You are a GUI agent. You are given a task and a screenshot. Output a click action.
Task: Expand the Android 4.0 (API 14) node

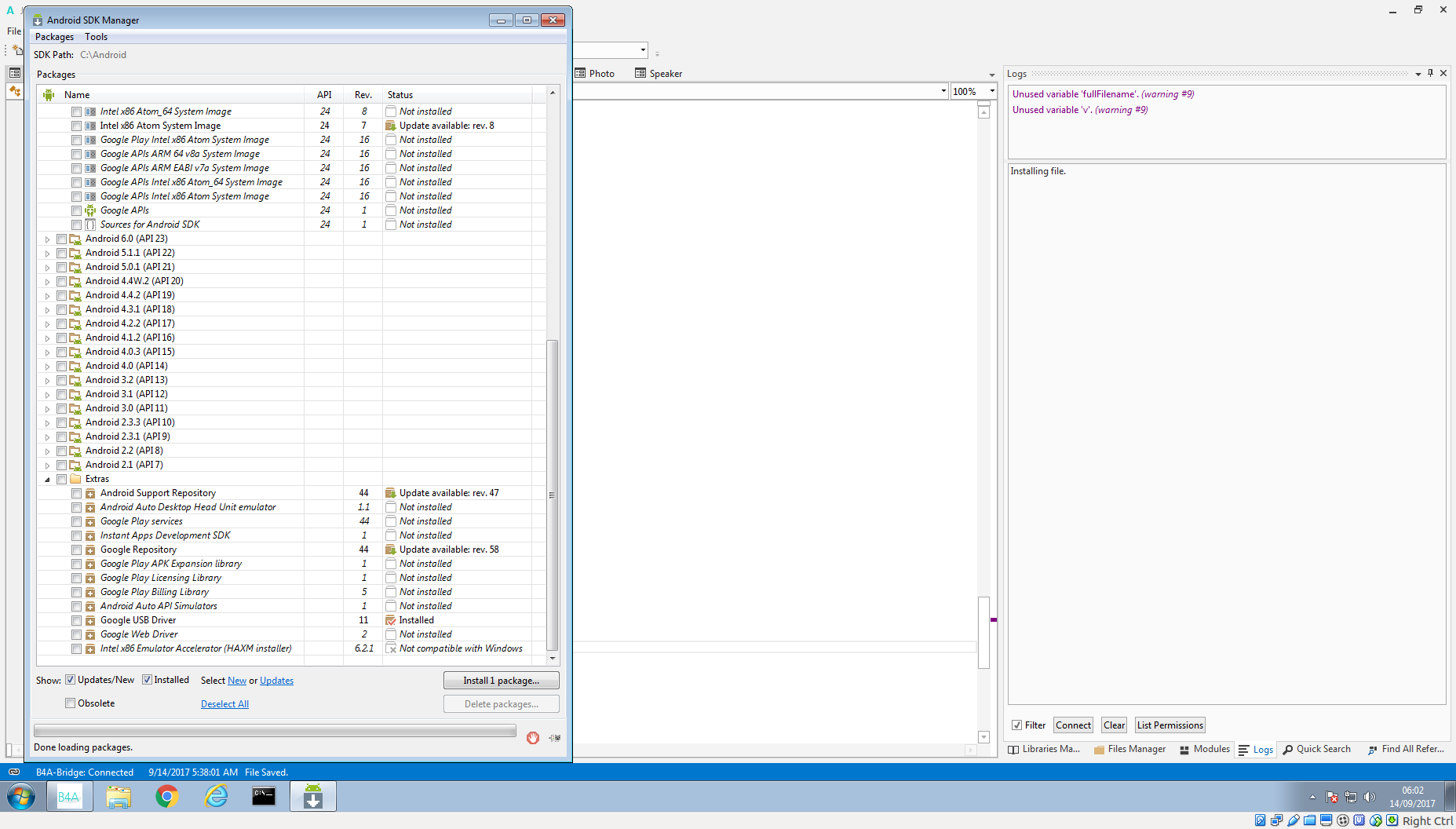(47, 367)
